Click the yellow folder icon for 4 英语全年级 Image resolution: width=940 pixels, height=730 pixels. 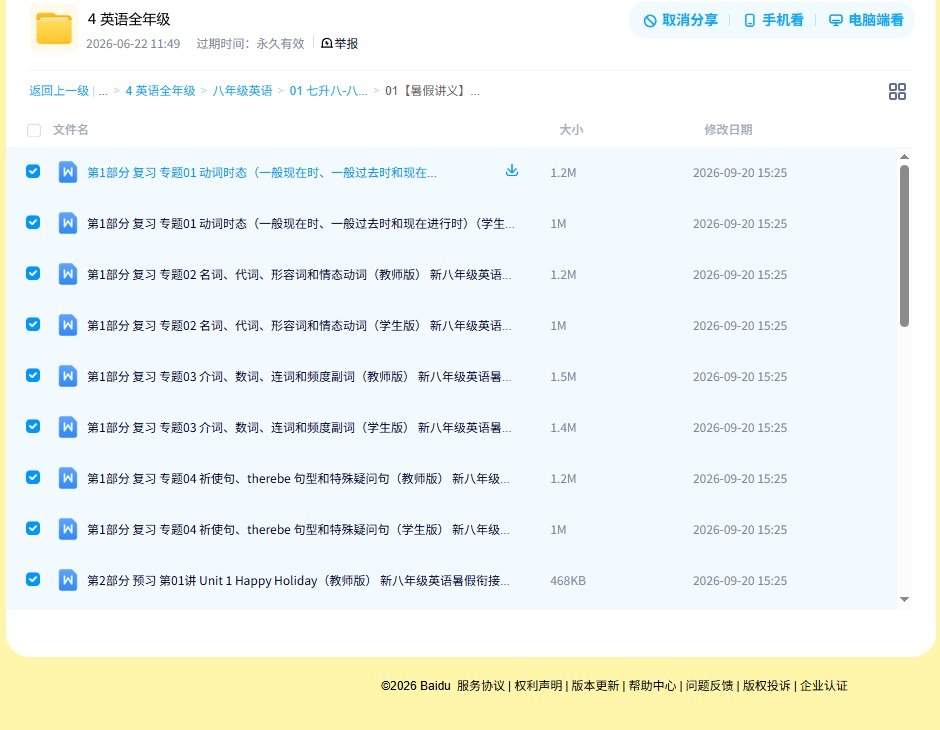click(54, 28)
